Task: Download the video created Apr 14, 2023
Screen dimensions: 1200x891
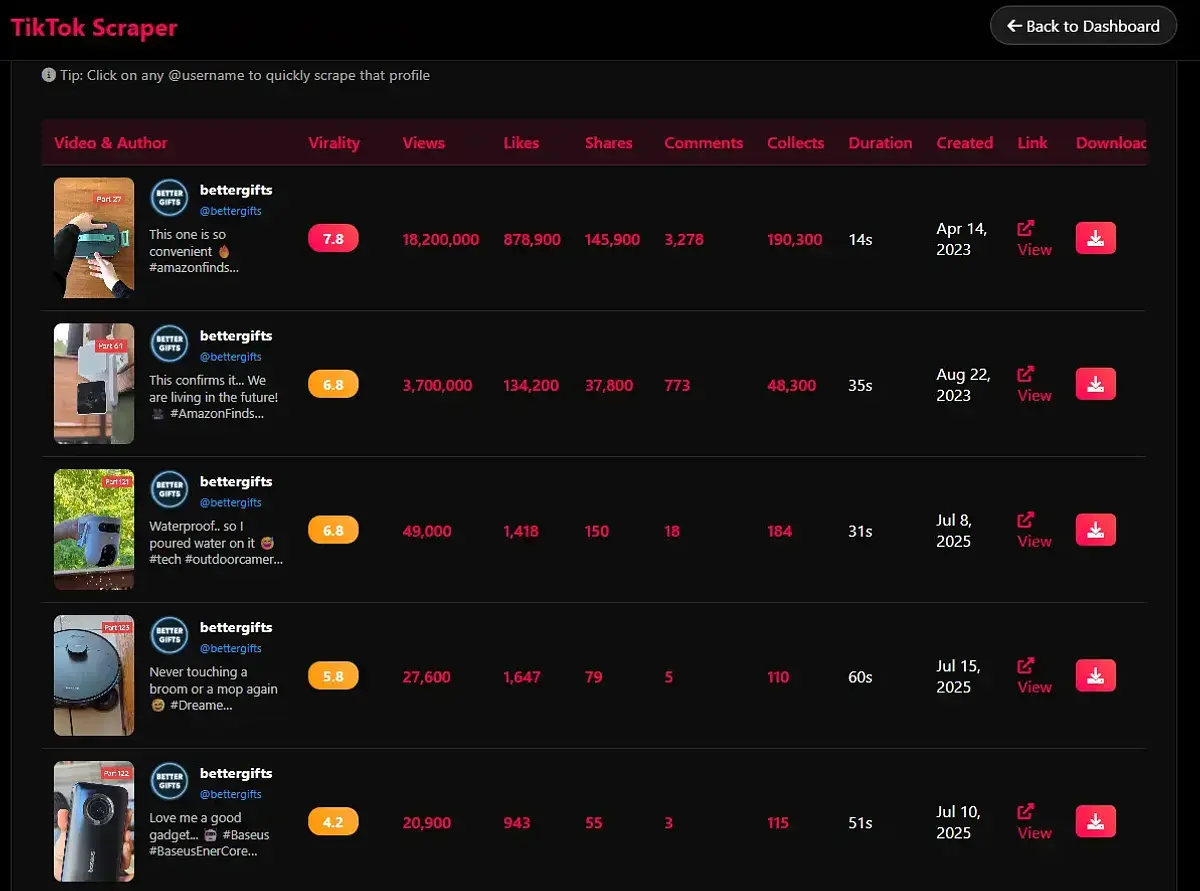Action: [1095, 238]
